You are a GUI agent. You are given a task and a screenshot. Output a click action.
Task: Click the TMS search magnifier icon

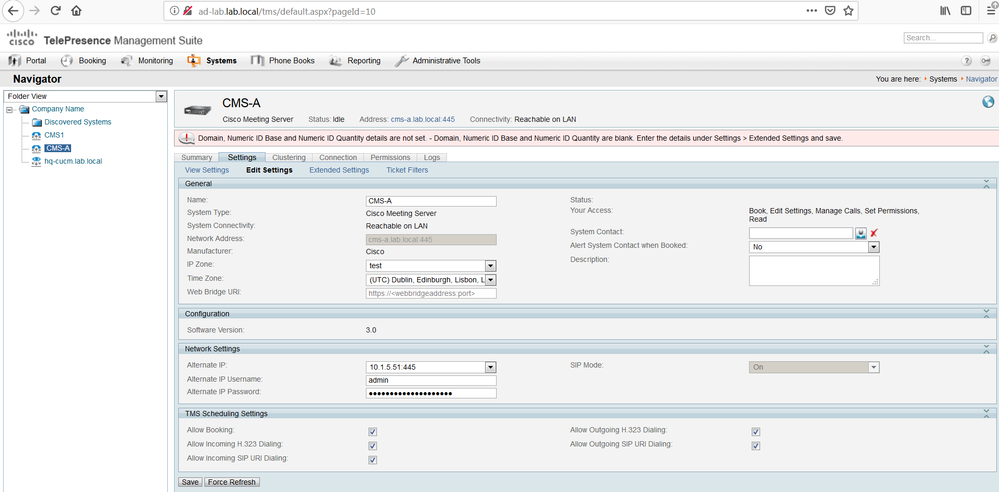click(x=992, y=38)
